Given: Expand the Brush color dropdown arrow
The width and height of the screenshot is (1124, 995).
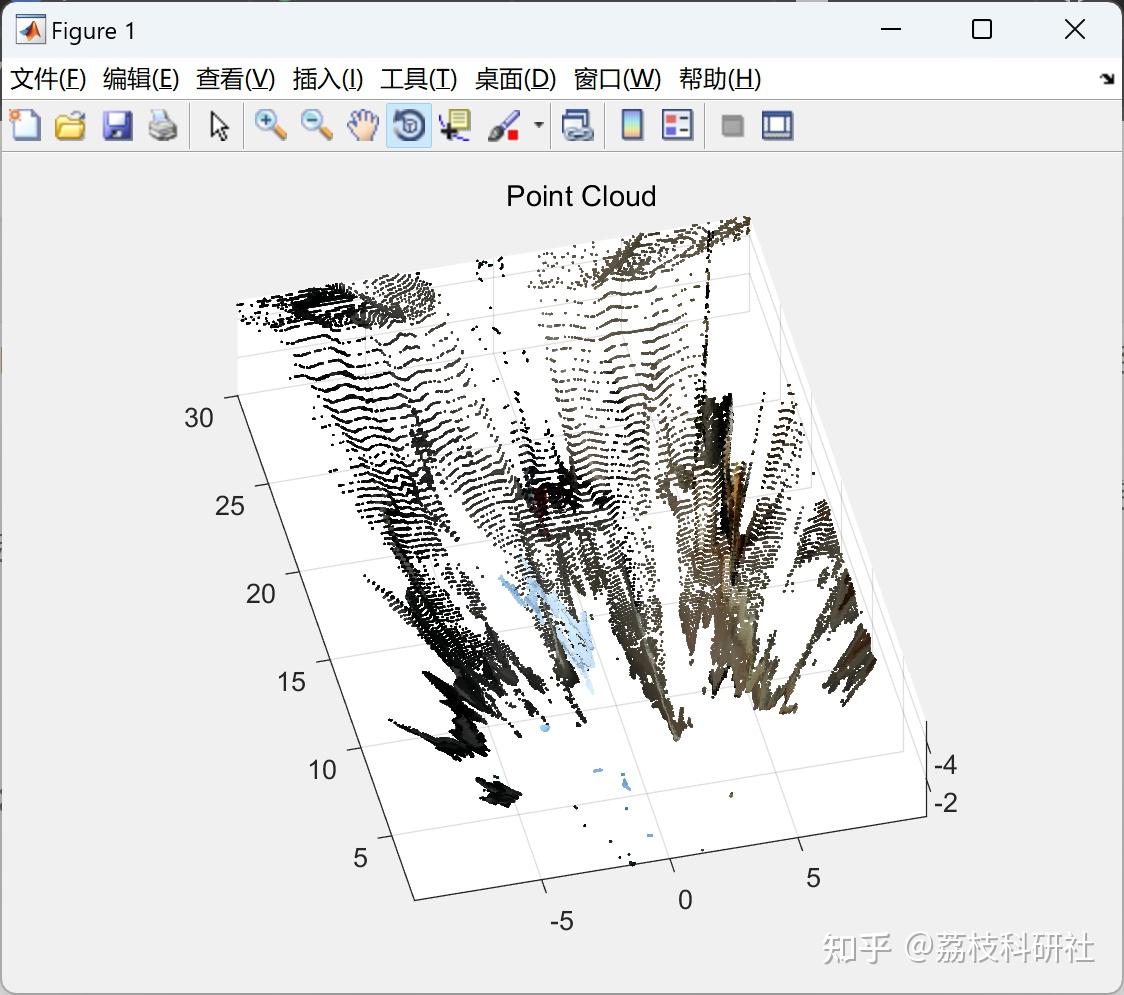Looking at the screenshot, I should tap(538, 125).
